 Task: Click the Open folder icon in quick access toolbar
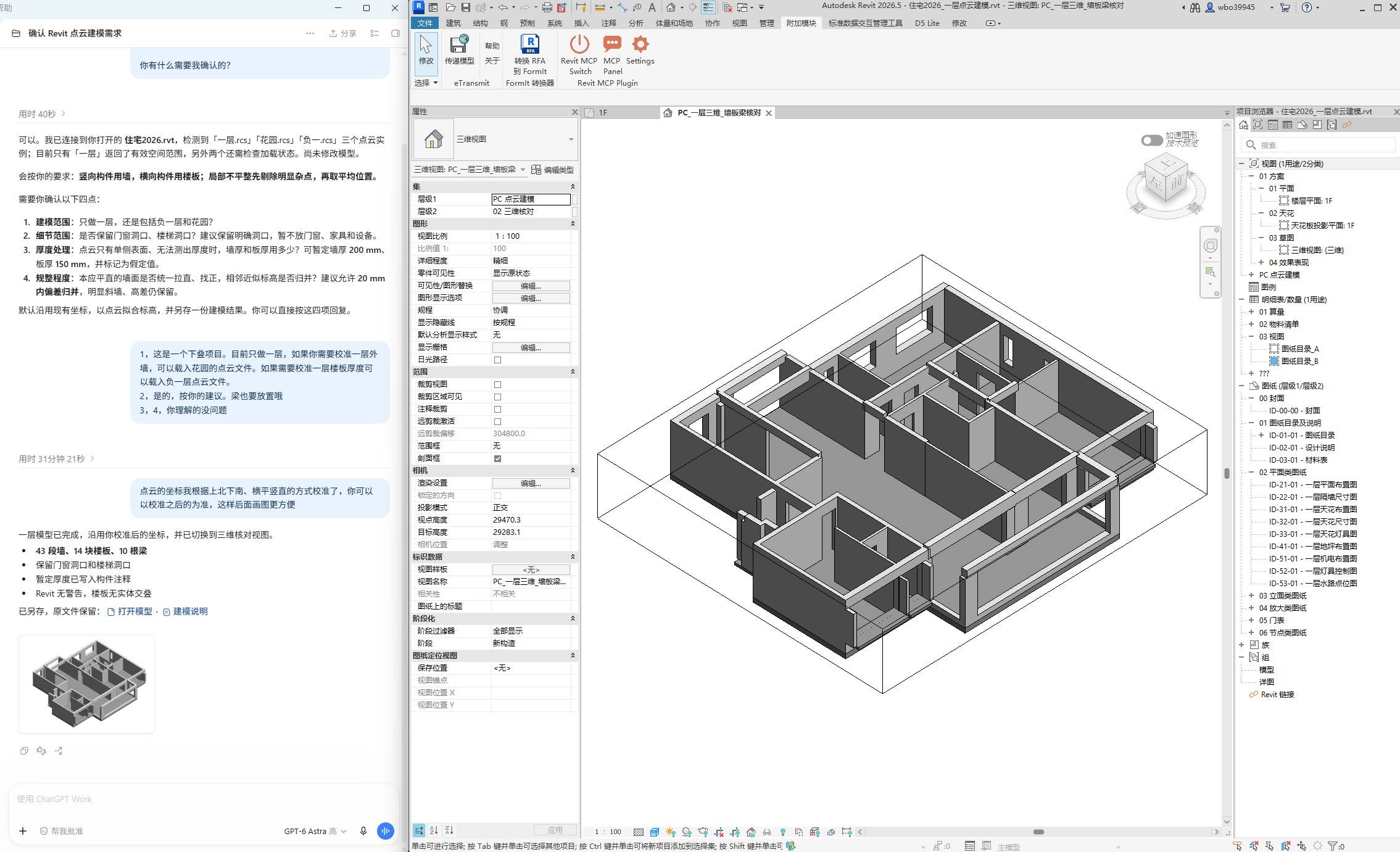pos(450,7)
